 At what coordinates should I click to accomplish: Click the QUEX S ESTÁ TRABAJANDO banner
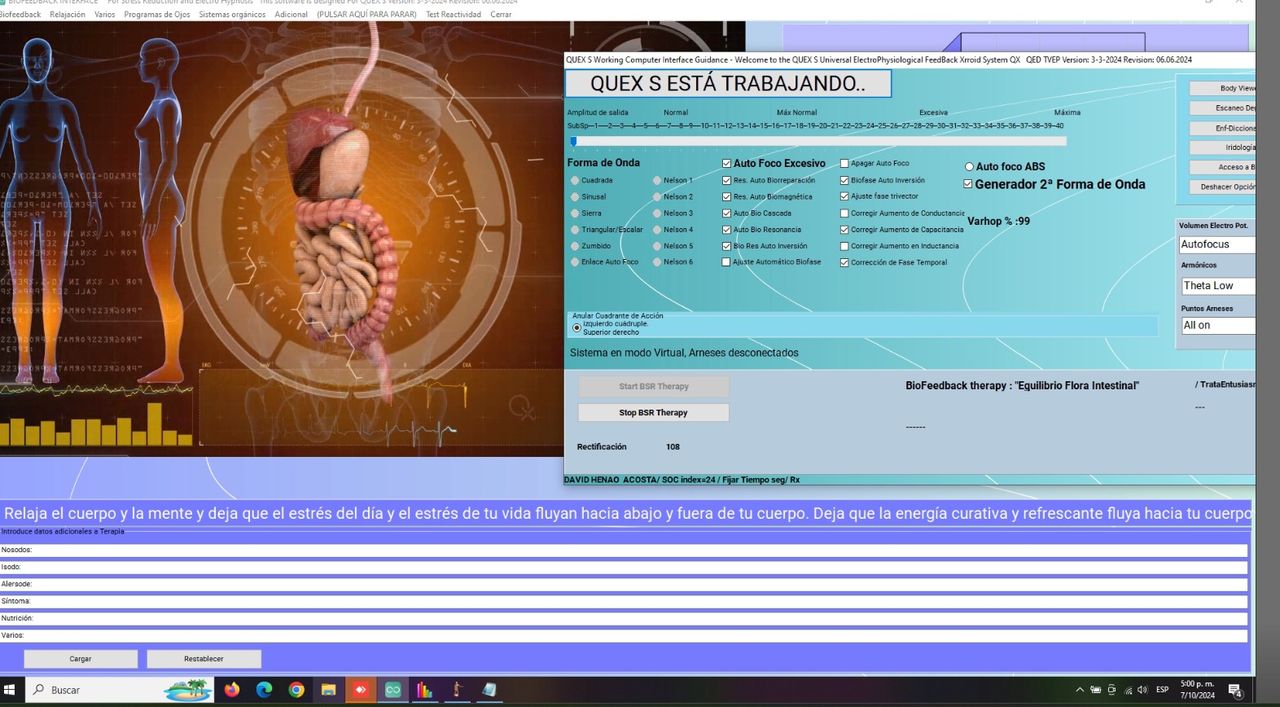pos(728,84)
